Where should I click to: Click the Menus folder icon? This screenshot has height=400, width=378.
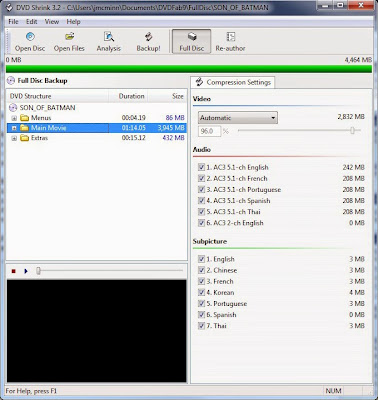point(24,118)
